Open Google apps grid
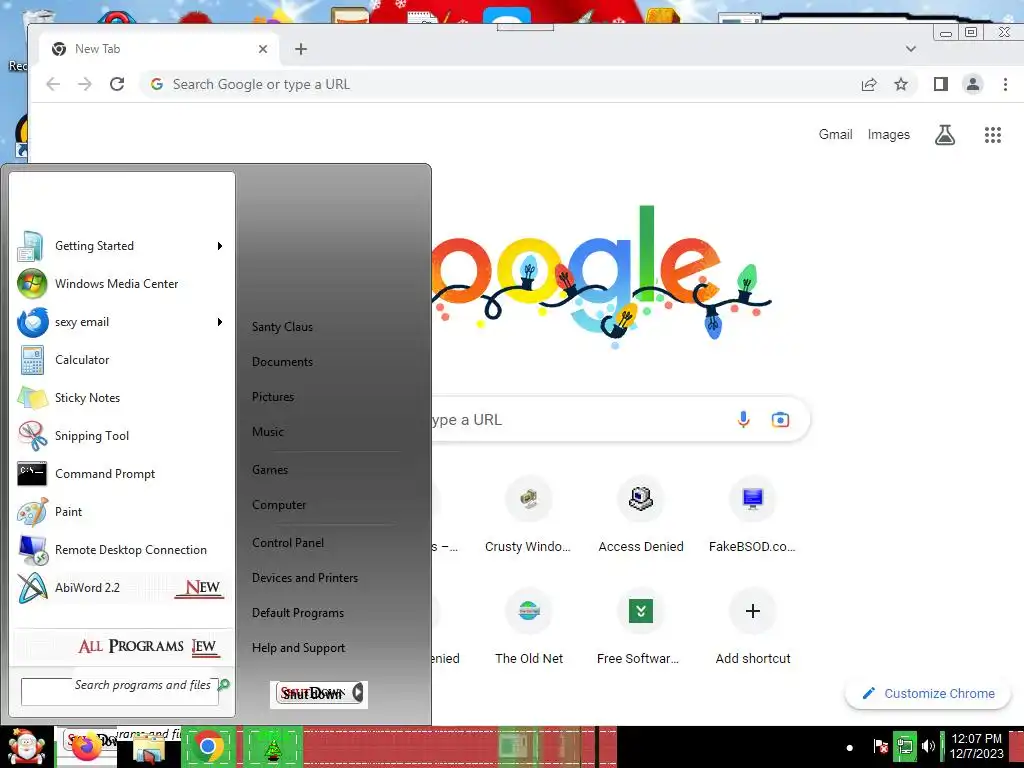The width and height of the screenshot is (1024, 768). (993, 135)
